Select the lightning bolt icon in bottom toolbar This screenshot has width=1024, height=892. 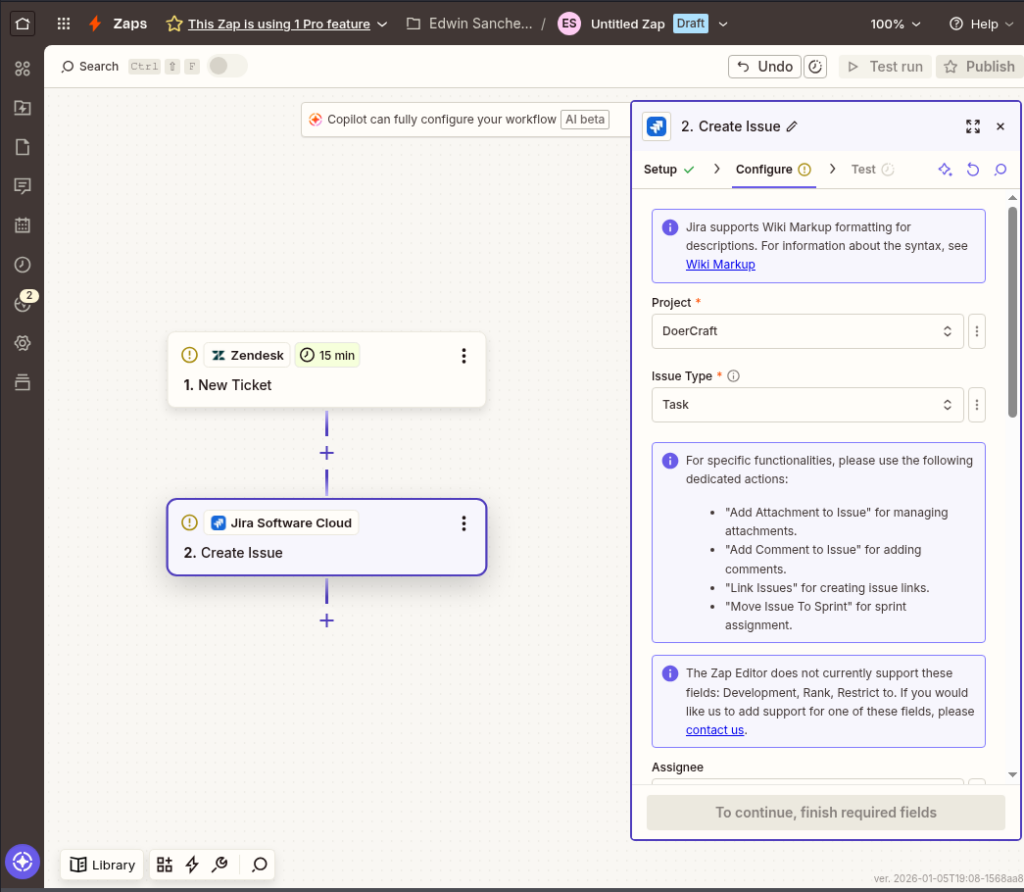pyautogui.click(x=193, y=864)
